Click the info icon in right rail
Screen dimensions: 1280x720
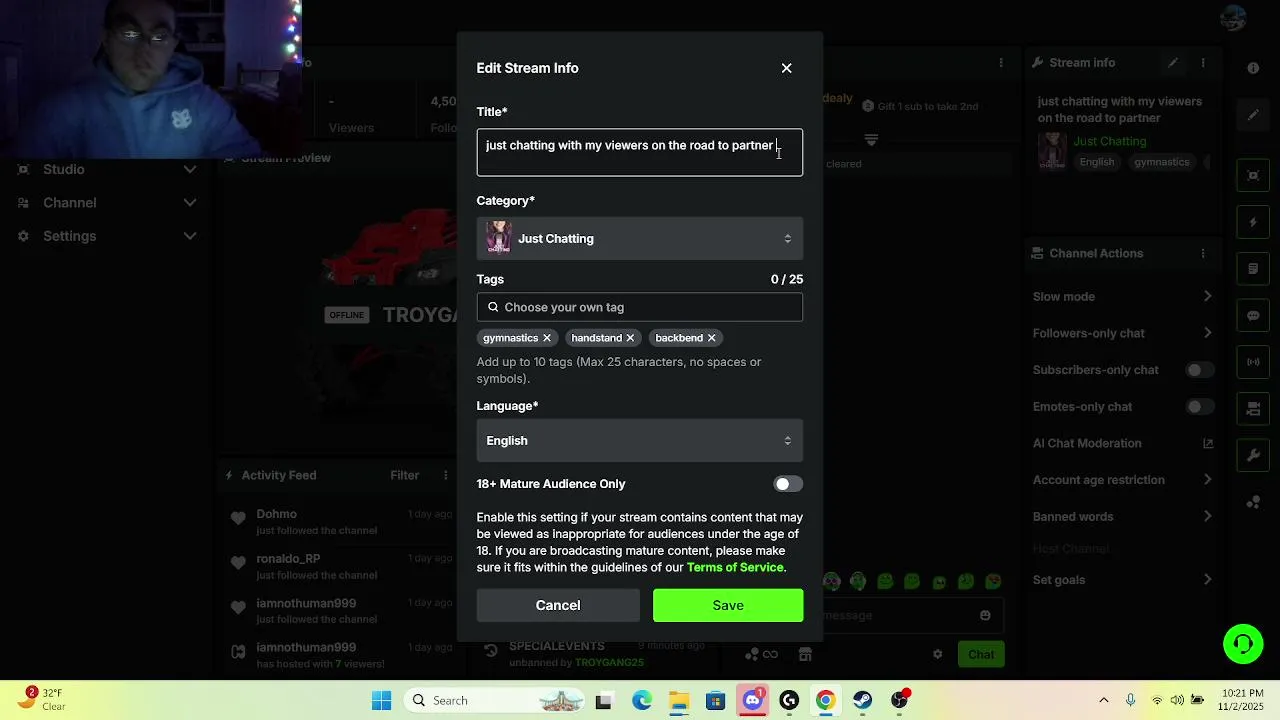[x=1253, y=68]
